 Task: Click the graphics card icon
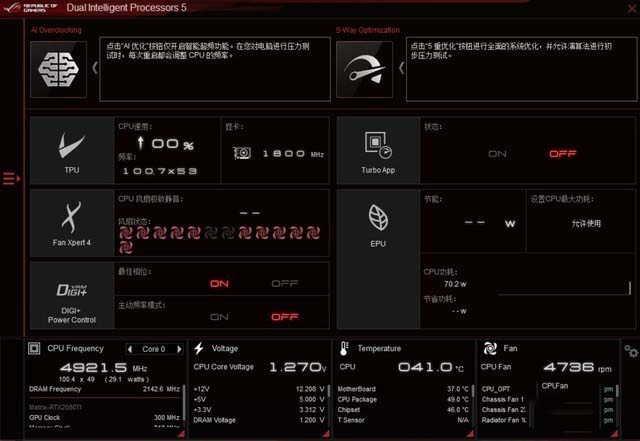pyautogui.click(x=242, y=153)
